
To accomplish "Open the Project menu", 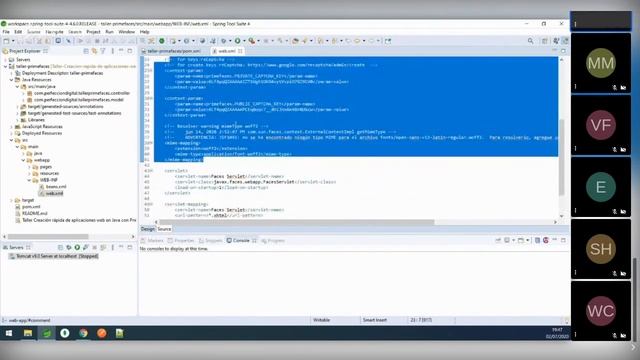I will (x=93, y=32).
